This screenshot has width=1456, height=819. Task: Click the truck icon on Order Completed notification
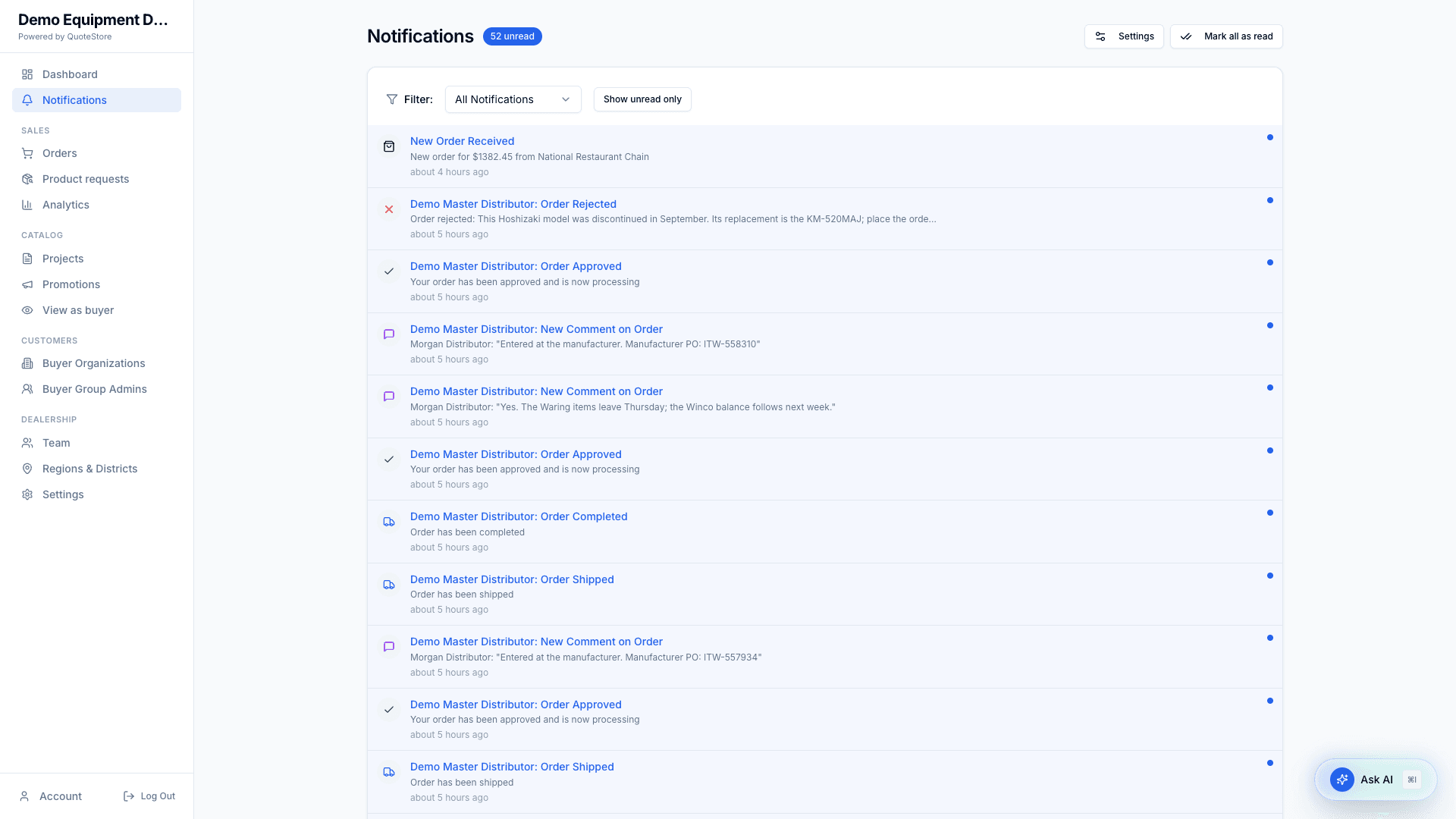coord(389,522)
